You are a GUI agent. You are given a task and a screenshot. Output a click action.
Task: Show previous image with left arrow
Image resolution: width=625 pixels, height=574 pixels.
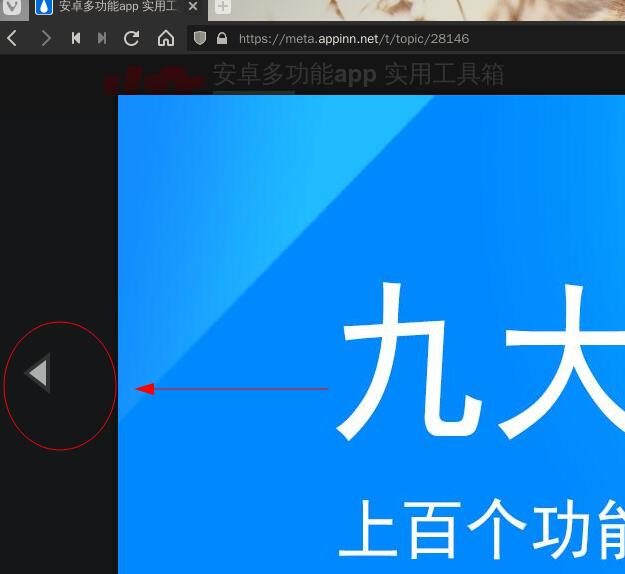click(x=38, y=374)
